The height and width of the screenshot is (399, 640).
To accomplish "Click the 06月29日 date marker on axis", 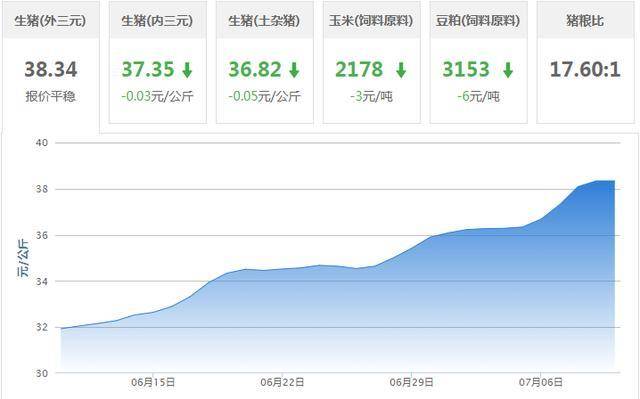I will [411, 382].
